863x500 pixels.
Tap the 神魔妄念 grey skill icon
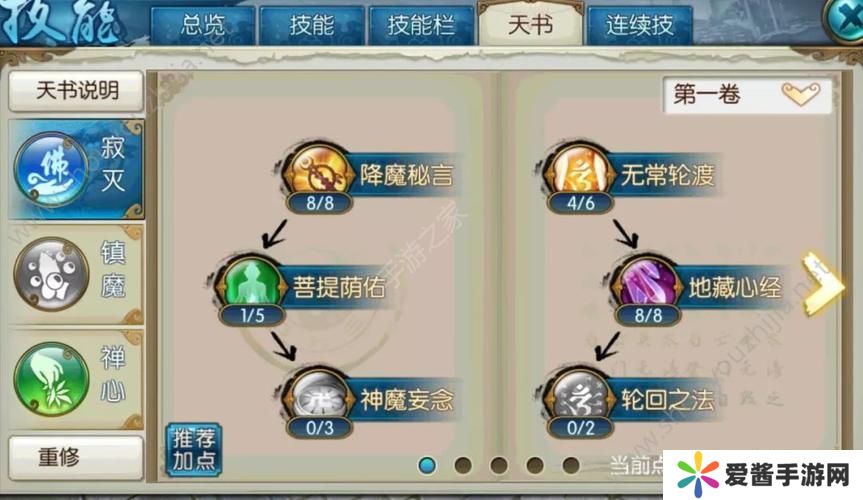pos(318,396)
